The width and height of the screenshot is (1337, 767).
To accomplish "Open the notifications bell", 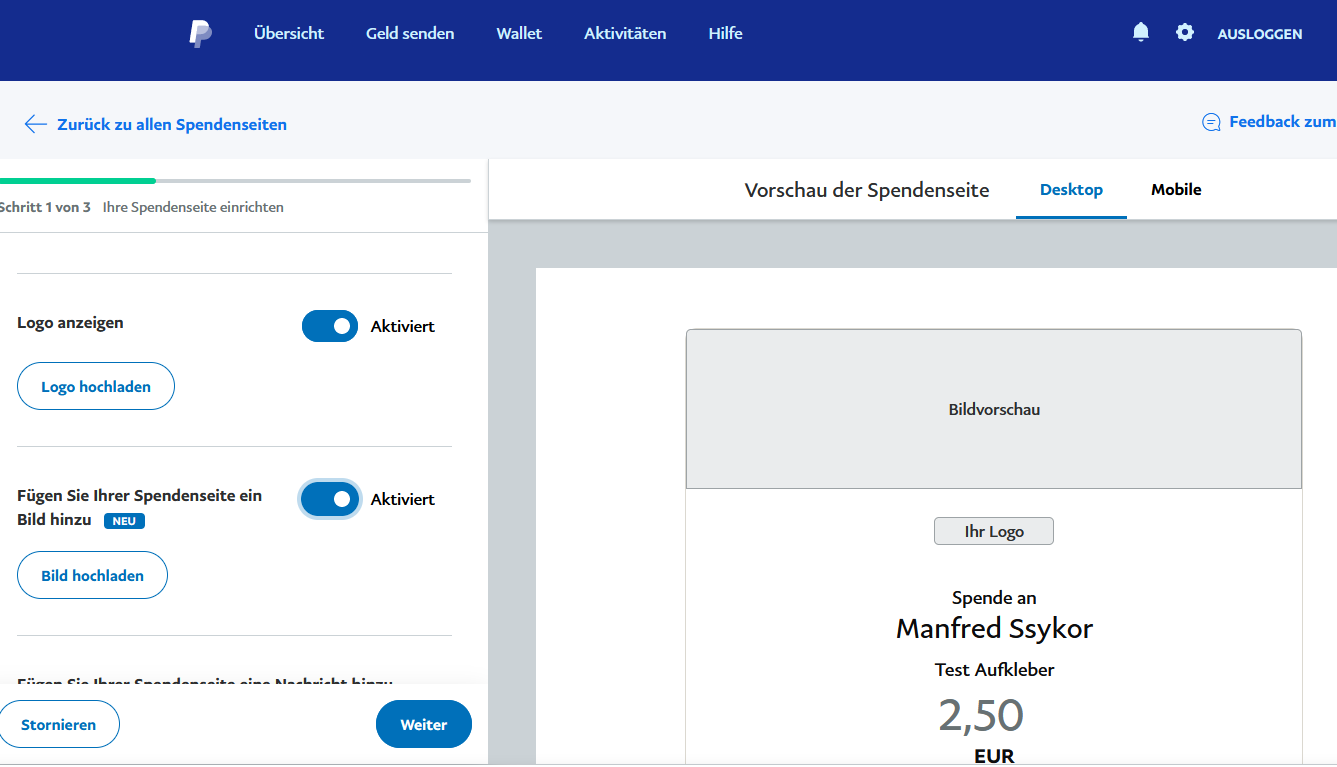I will pos(1141,33).
